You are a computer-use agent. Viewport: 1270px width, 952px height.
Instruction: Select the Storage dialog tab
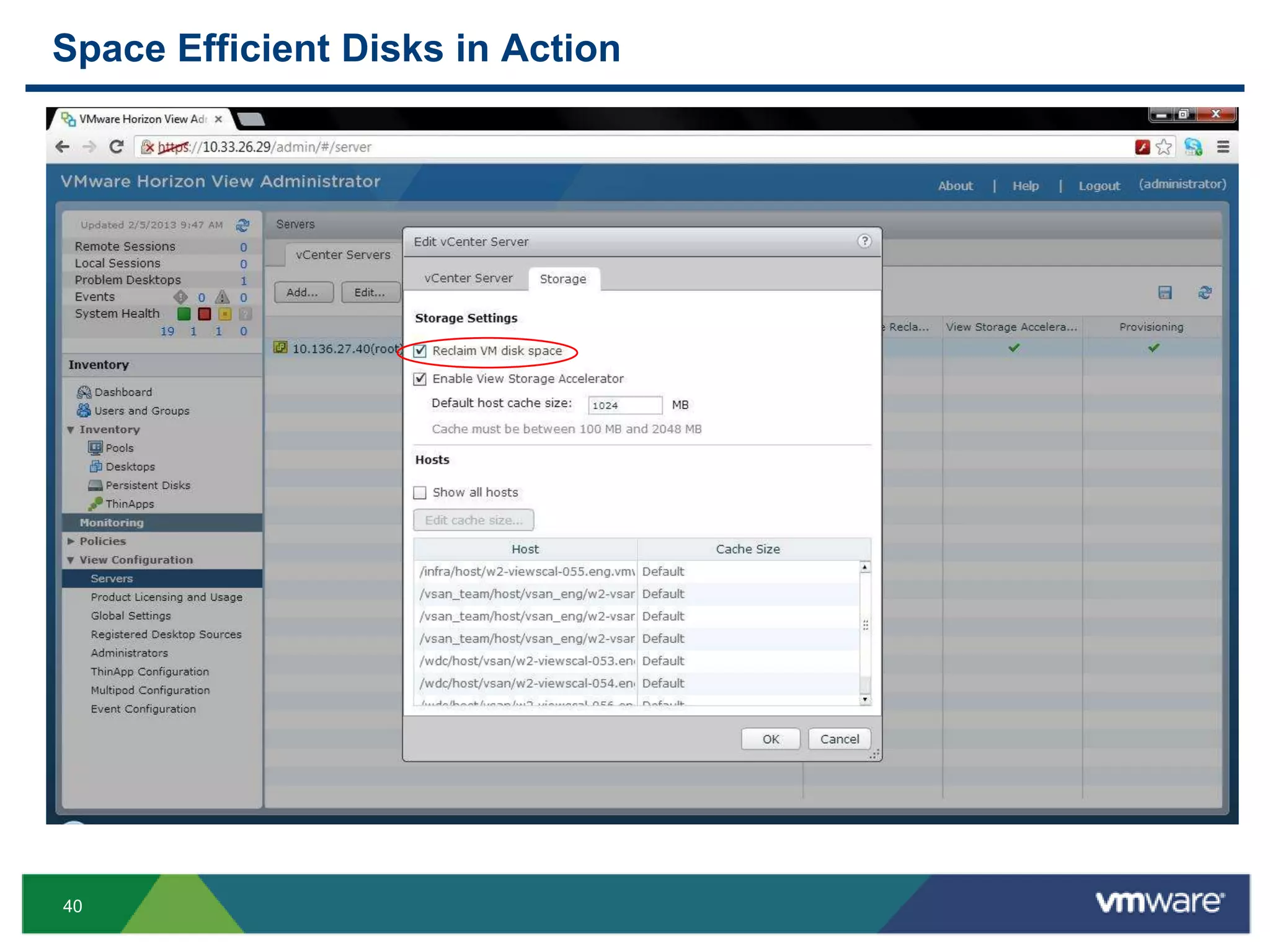coord(563,279)
